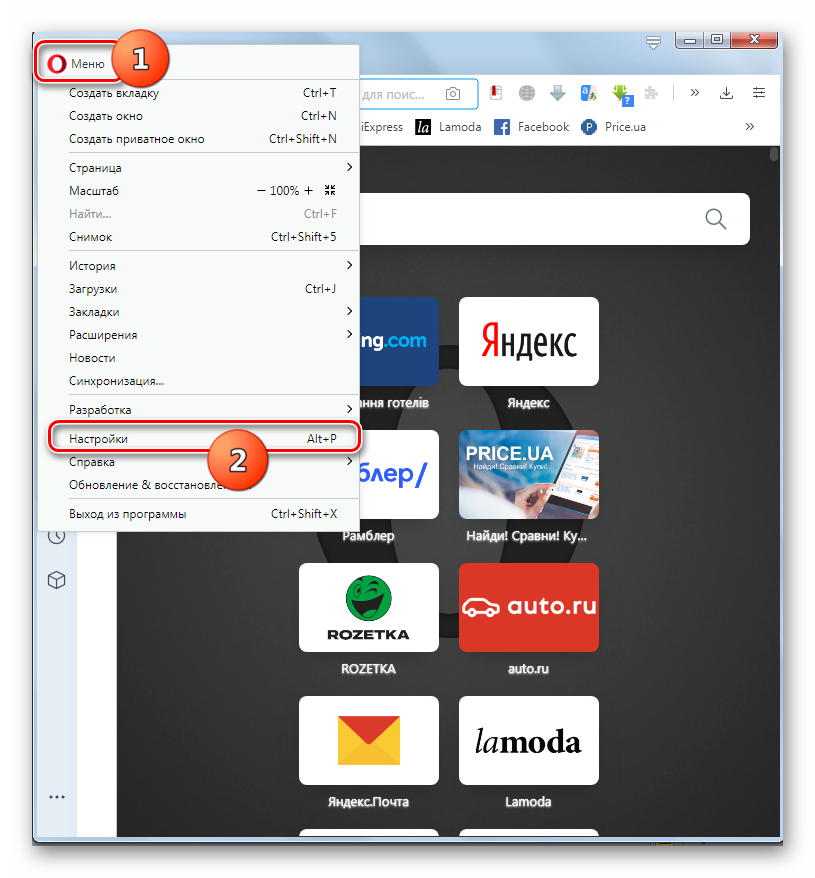The width and height of the screenshot is (815, 878).
Task: Expand the Расширения submenu arrow
Action: 349,334
